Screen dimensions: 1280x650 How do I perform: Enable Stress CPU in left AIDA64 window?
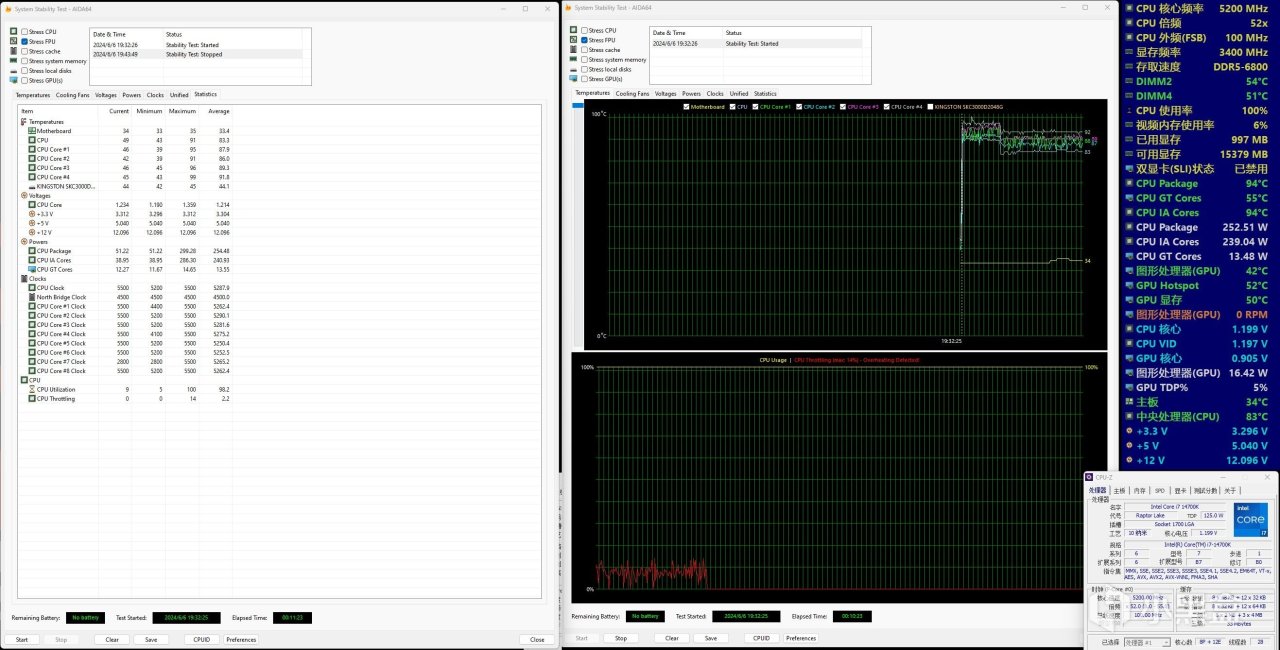point(23,32)
